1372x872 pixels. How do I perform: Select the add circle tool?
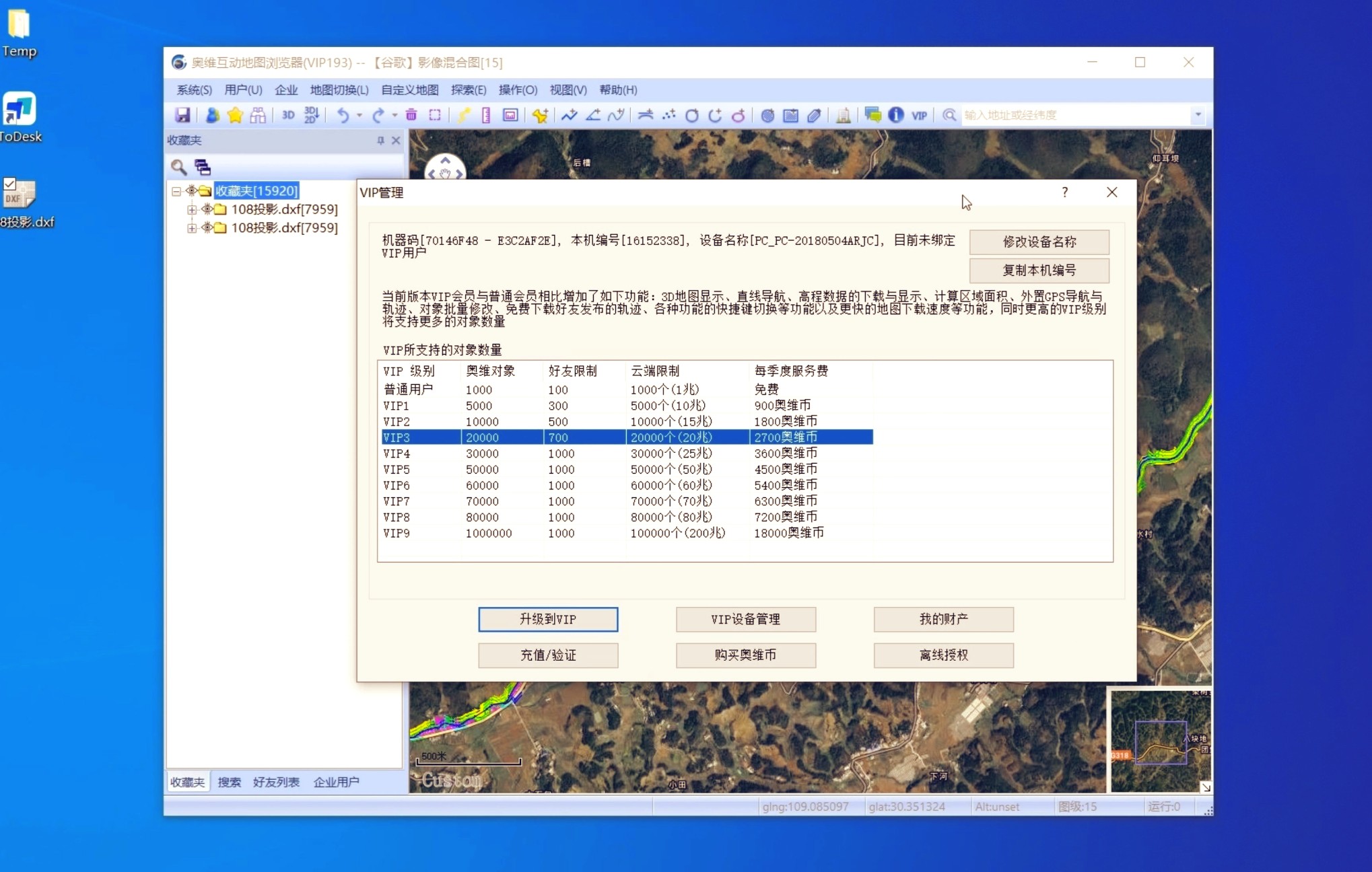691,115
